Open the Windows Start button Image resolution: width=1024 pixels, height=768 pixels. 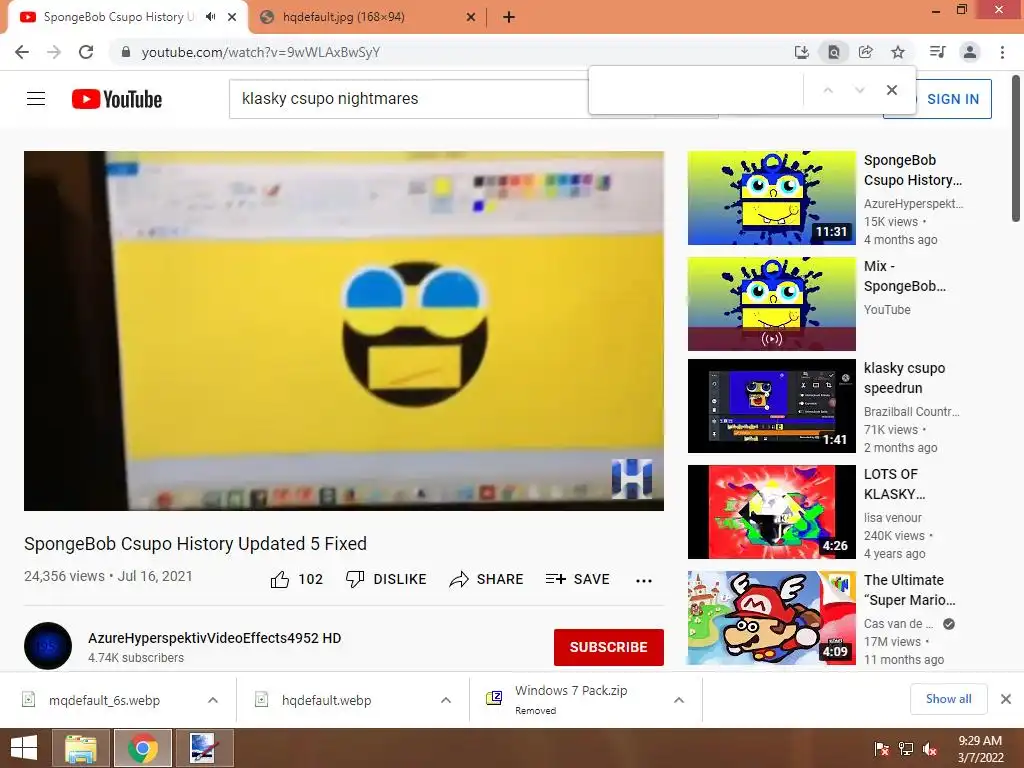24,748
